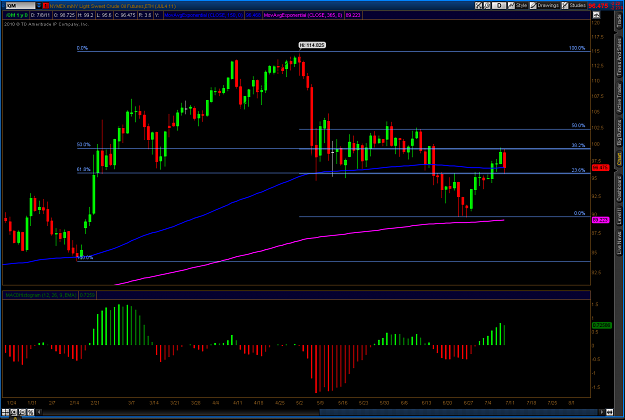Click the /QM 1y D chart label
This screenshot has width=625, height=420.
(16, 15)
